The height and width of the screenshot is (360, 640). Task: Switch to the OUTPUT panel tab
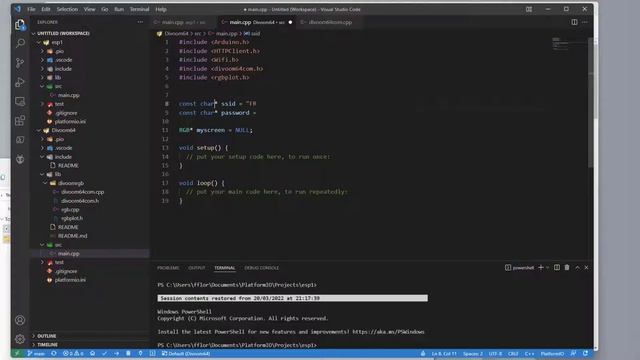[x=197, y=268]
